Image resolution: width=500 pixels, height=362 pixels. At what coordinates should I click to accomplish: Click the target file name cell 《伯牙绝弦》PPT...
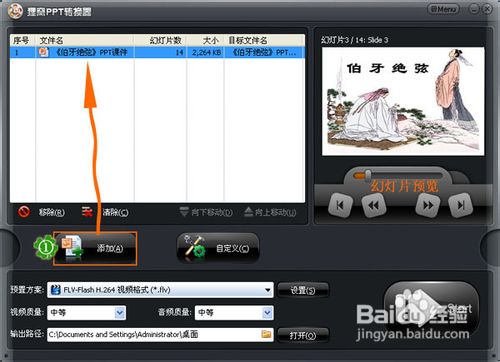click(x=264, y=52)
